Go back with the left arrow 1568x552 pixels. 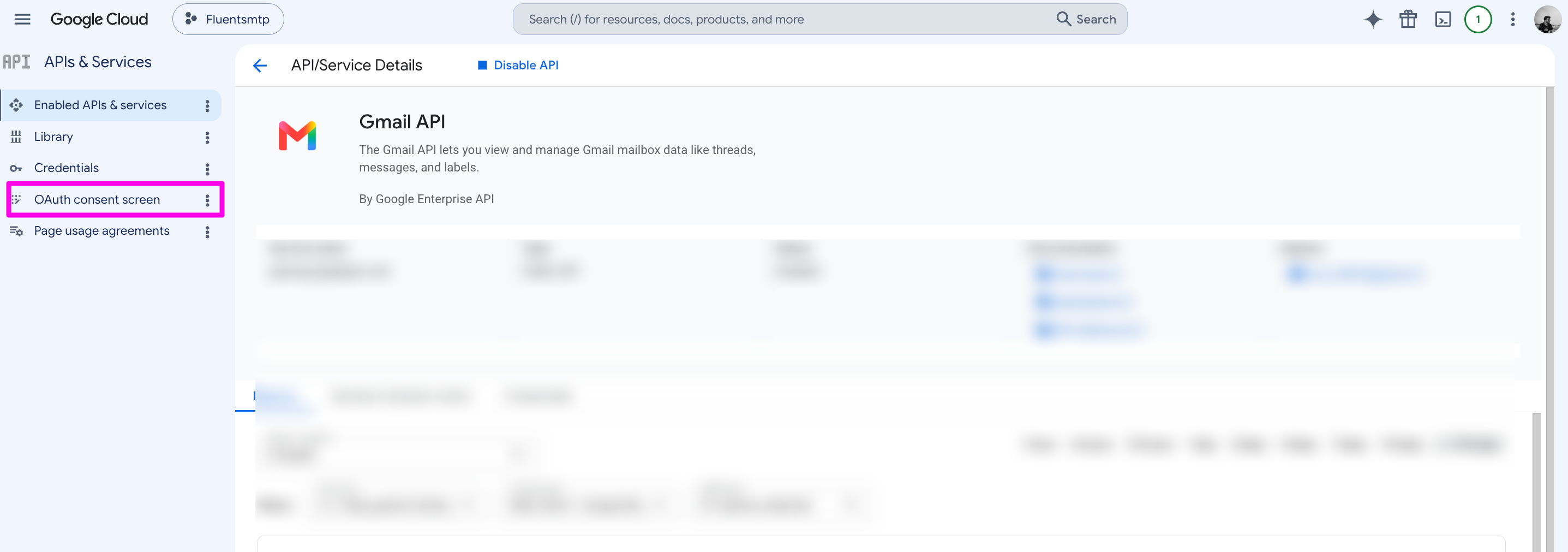click(x=260, y=65)
